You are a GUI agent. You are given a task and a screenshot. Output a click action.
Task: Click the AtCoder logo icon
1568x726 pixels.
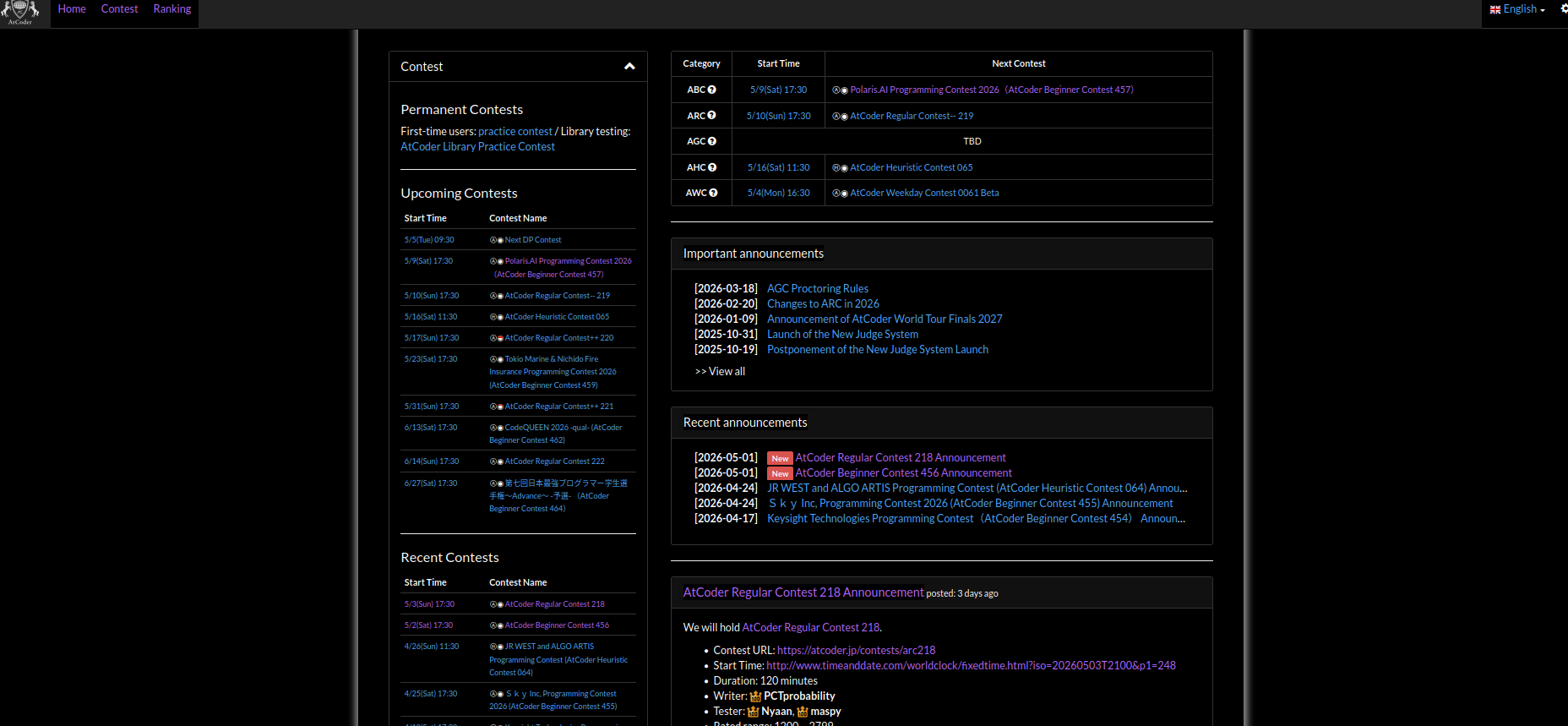[20, 13]
